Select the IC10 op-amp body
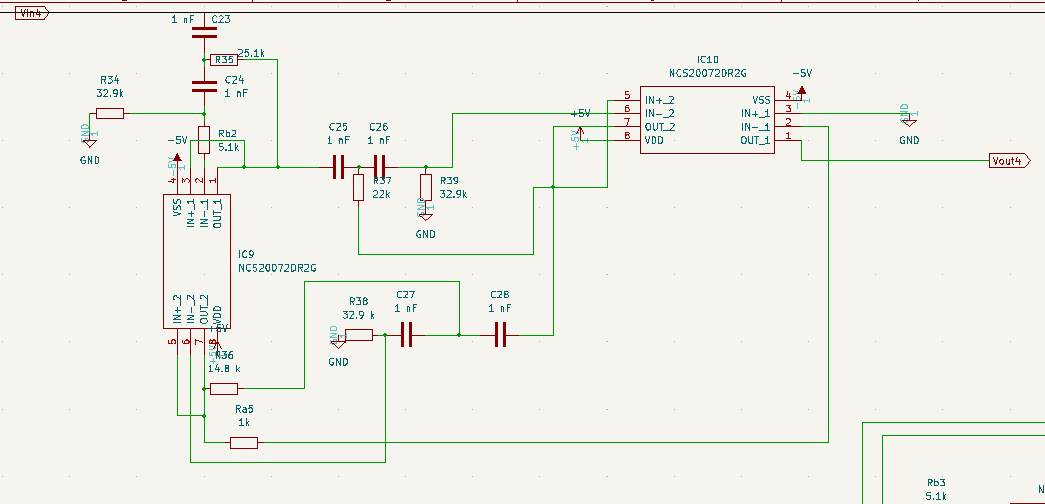 [x=707, y=120]
